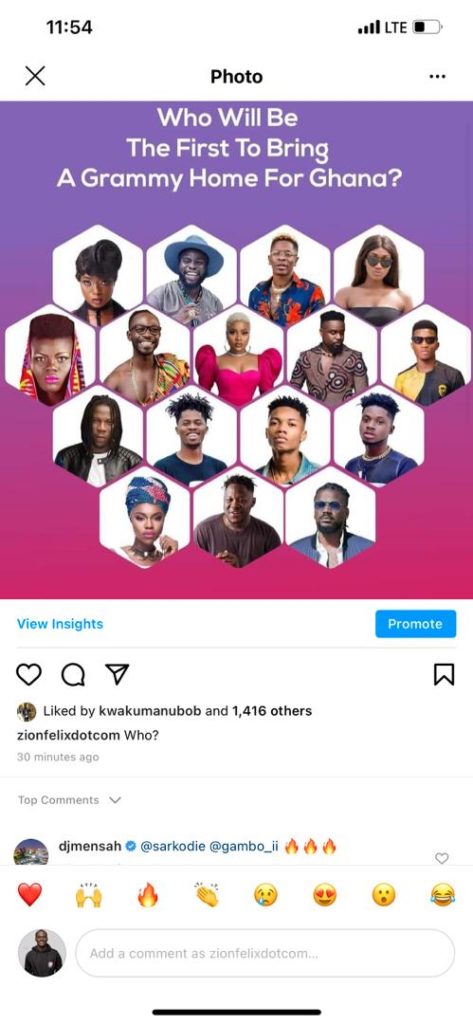Save post with bookmark icon
473x1024 pixels.
(444, 675)
